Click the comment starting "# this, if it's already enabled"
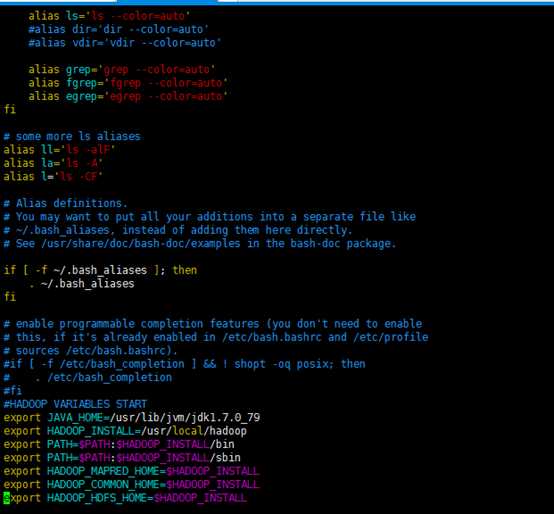 point(216,337)
